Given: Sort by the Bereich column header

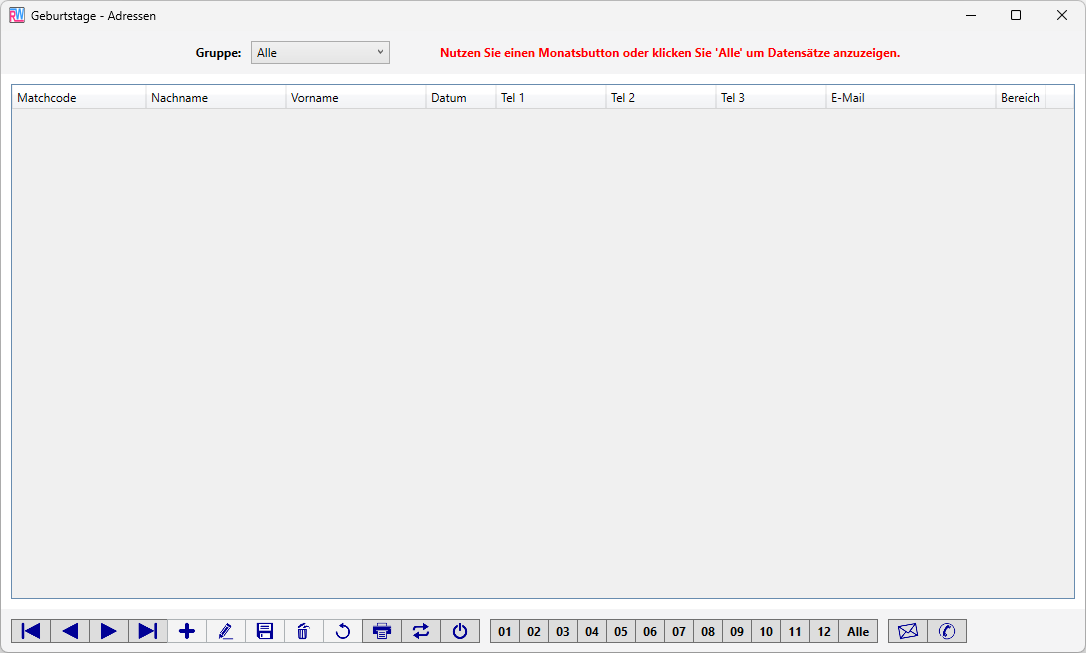Looking at the screenshot, I should [1021, 98].
